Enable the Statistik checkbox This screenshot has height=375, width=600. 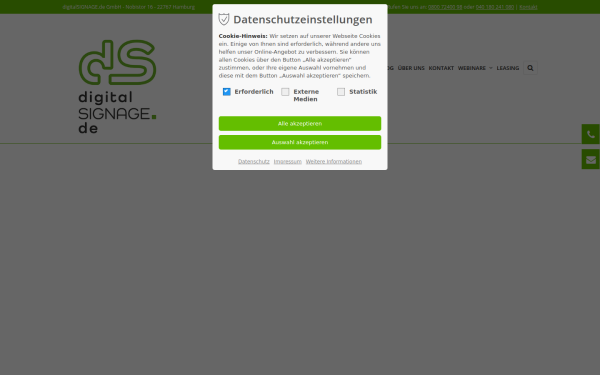341,92
